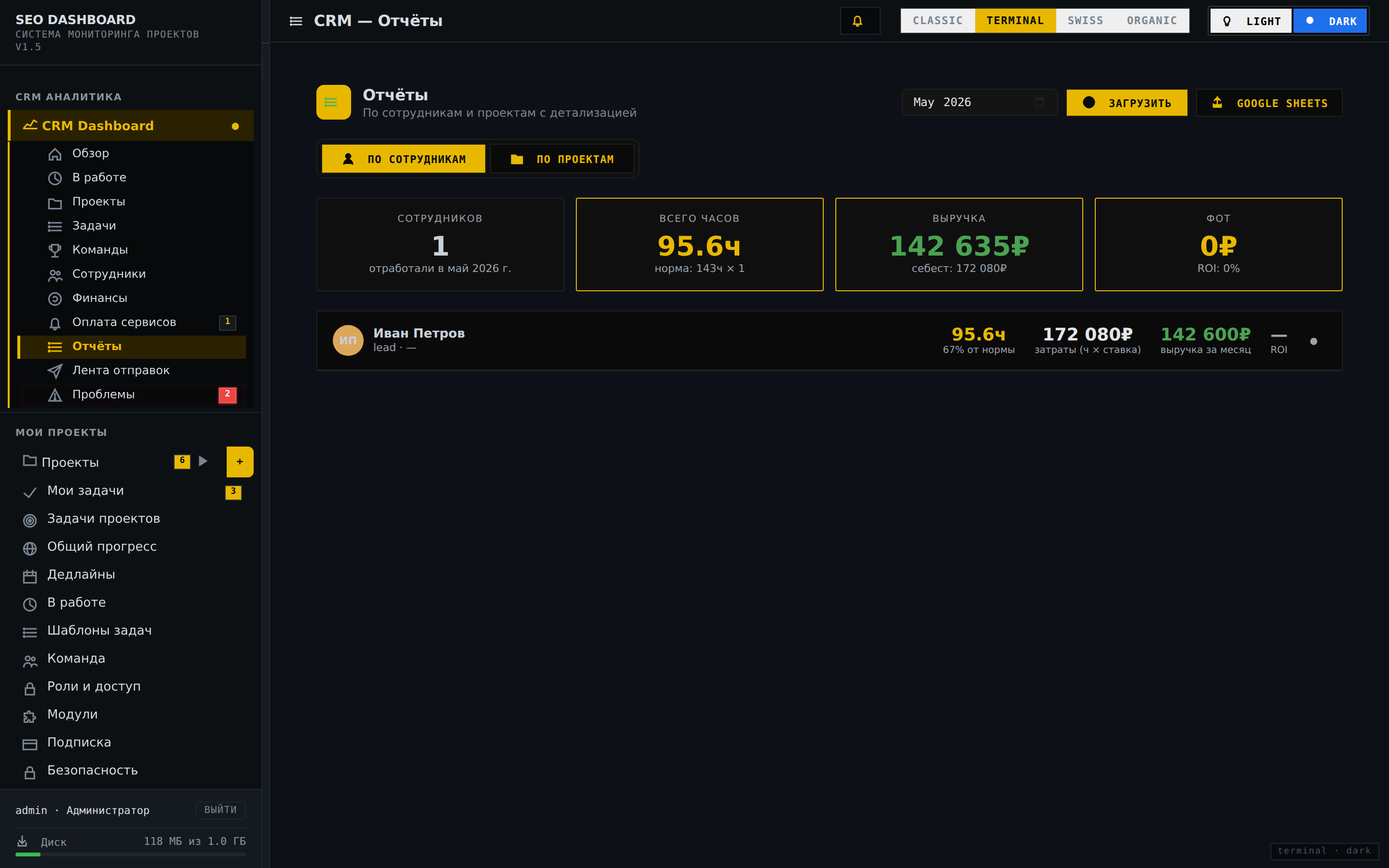This screenshot has width=1389, height=868.
Task: Click the Оплата сервисов badge 1
Action: pos(227,323)
